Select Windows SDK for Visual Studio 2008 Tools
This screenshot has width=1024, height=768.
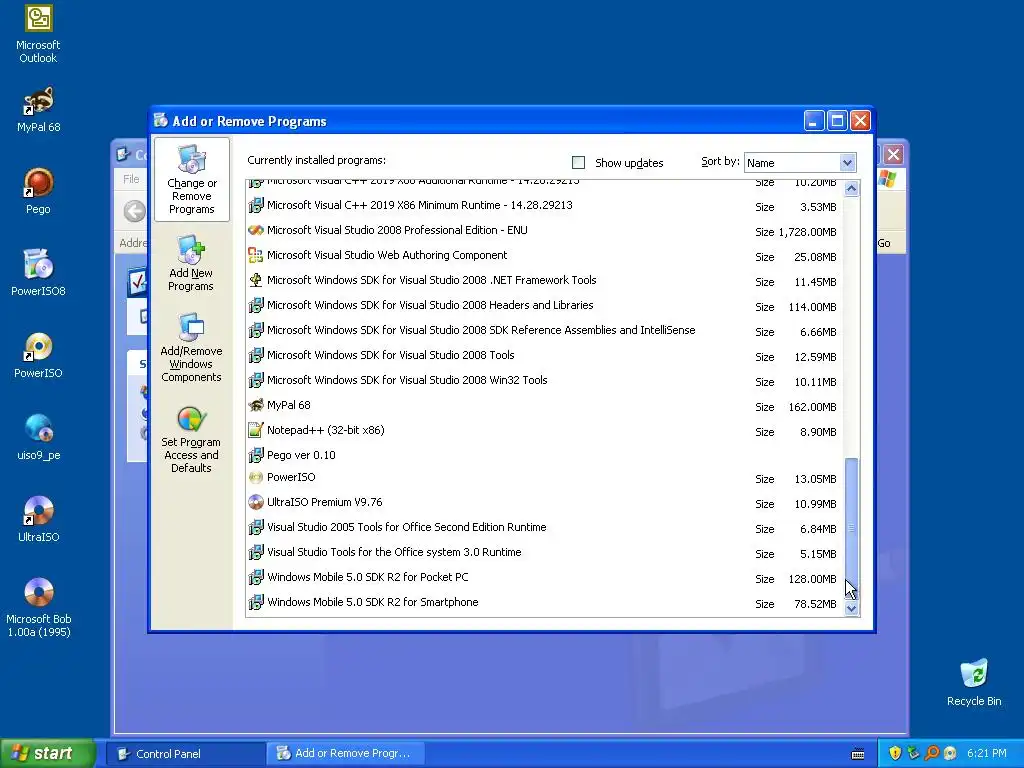[543, 355]
